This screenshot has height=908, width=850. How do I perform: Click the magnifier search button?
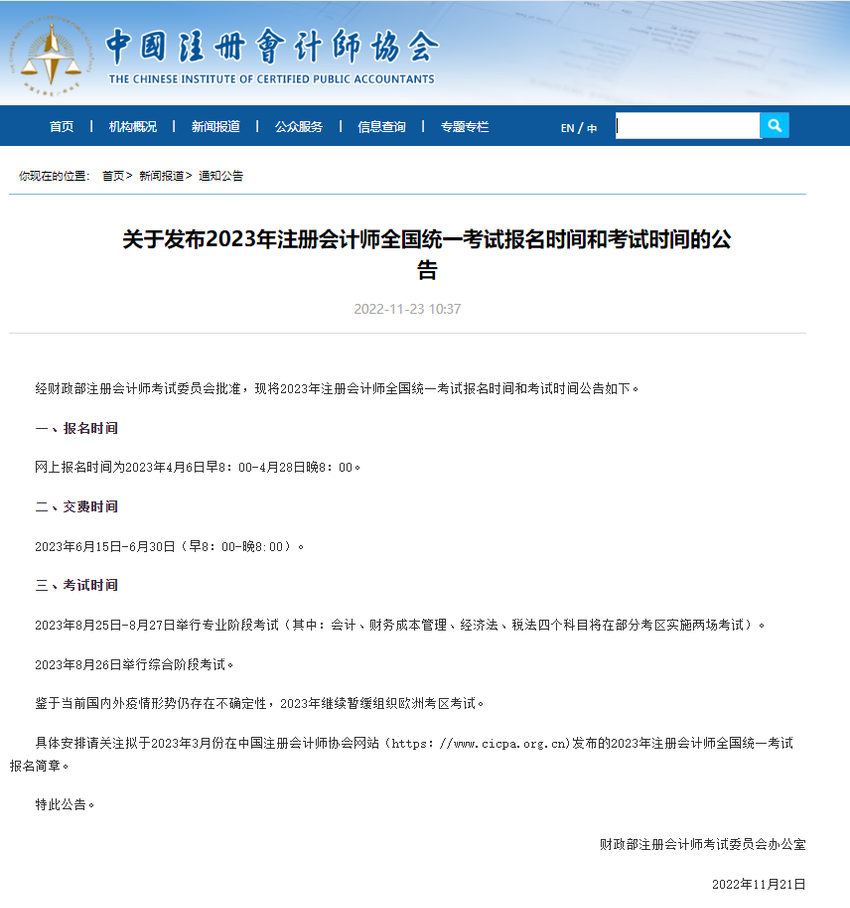[x=774, y=126]
